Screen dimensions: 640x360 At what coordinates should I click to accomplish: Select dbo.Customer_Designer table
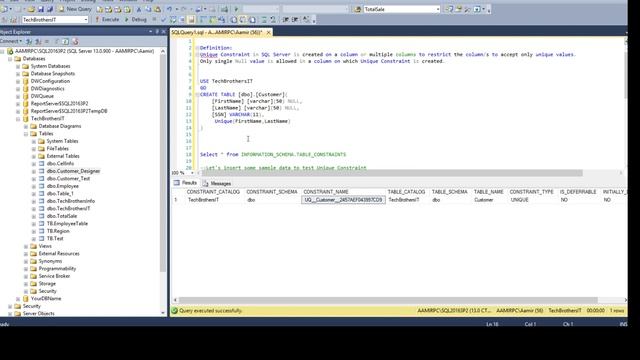(x=73, y=171)
